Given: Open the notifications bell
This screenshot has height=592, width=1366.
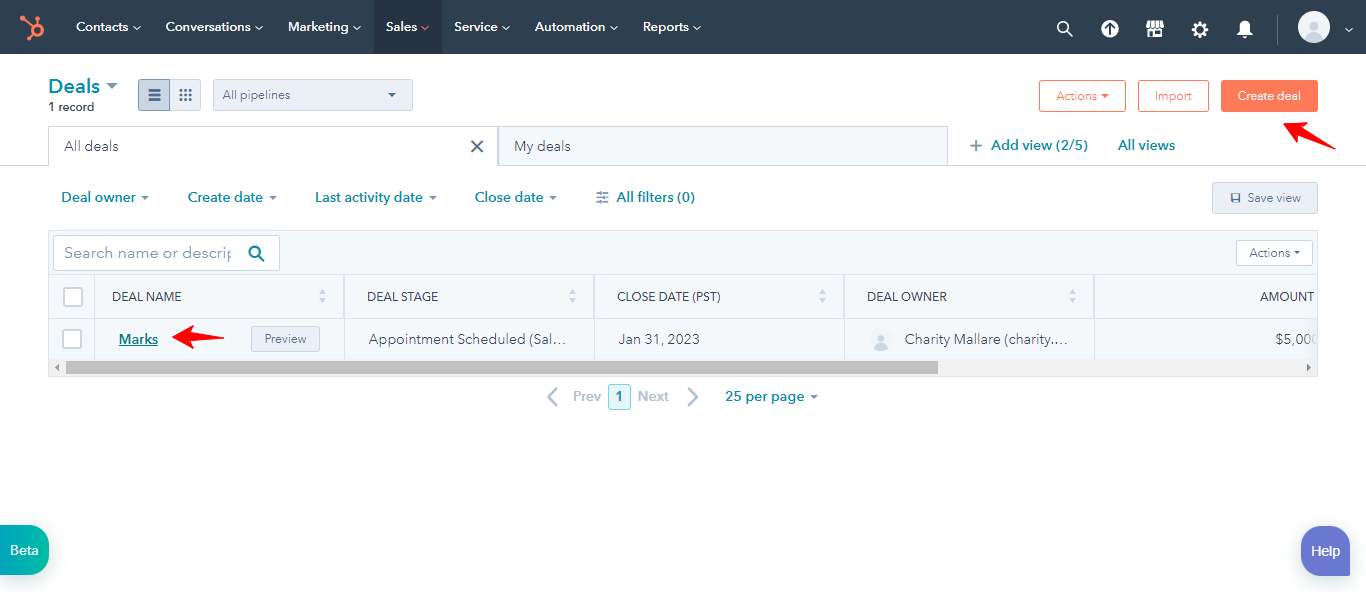Looking at the screenshot, I should (x=1245, y=28).
